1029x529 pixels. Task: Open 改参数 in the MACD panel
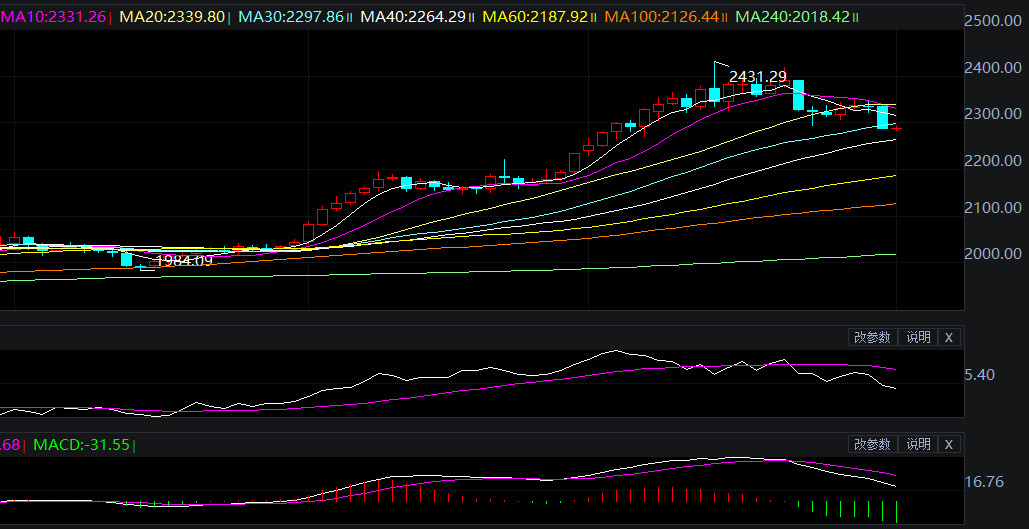(x=872, y=444)
